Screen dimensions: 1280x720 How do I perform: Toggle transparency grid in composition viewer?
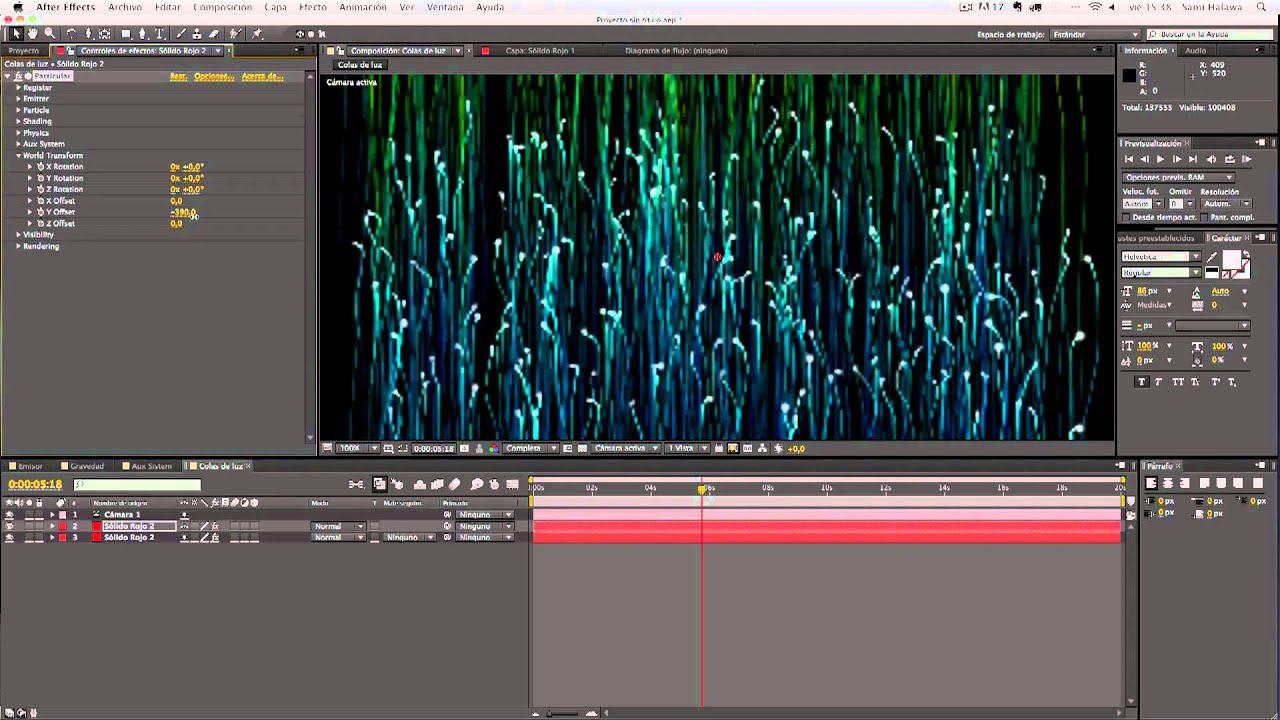582,448
